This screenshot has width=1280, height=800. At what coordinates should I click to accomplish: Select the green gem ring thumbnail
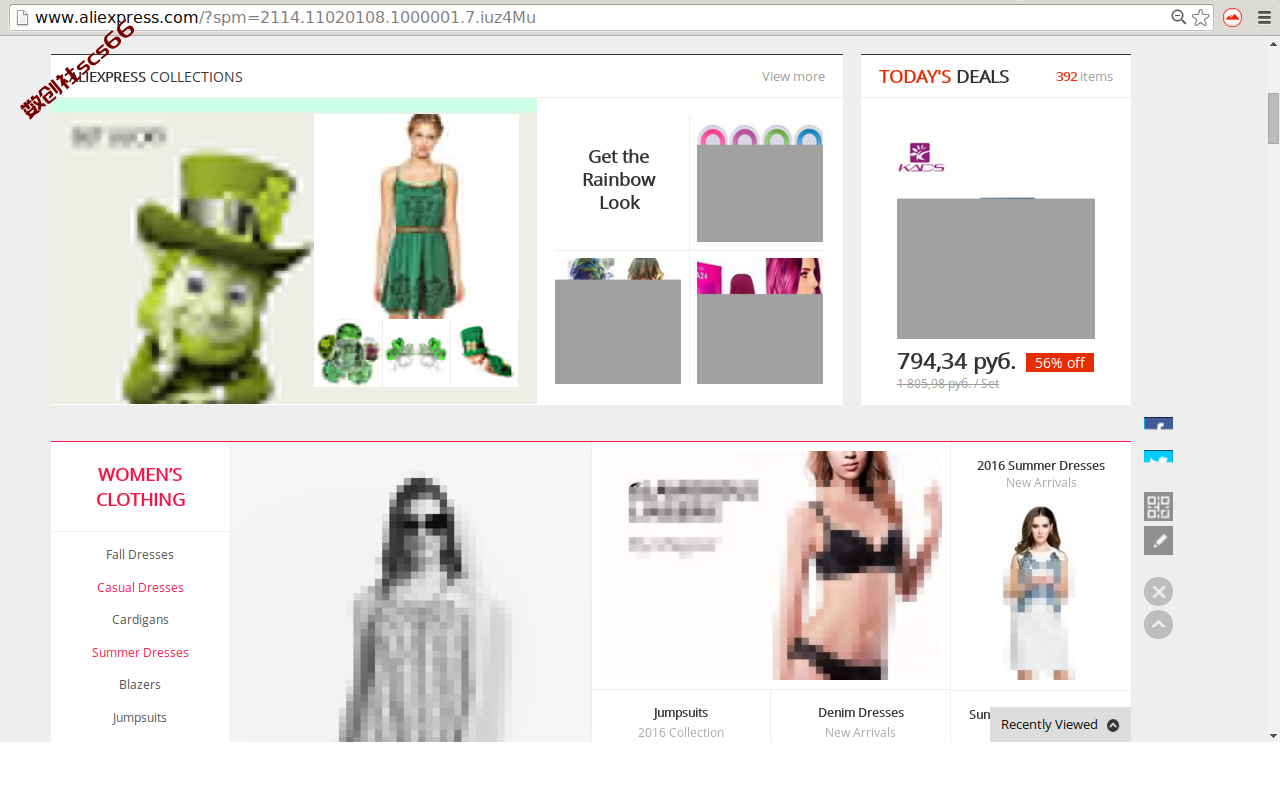coord(347,353)
